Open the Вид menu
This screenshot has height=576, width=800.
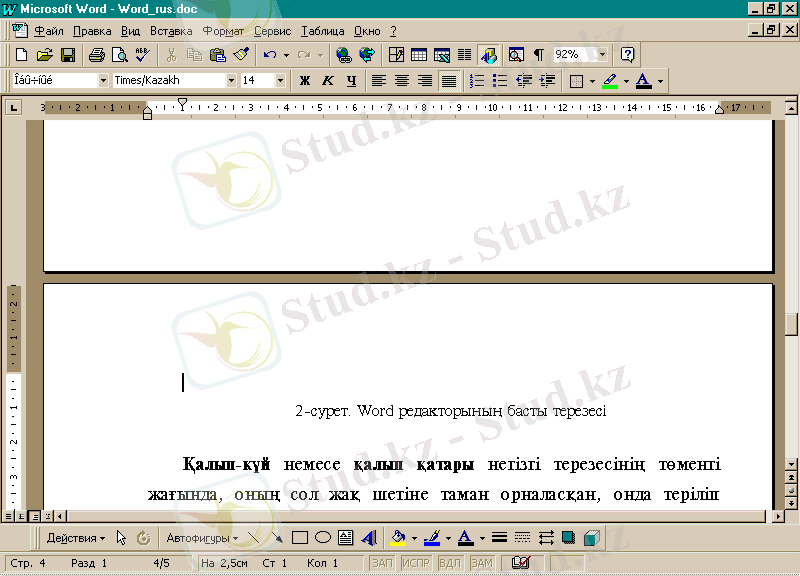[130, 31]
